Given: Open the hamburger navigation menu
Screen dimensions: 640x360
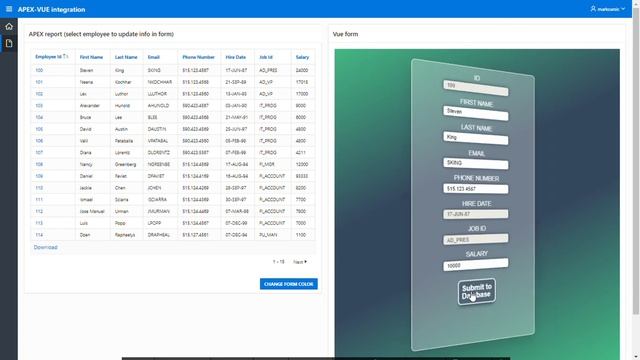Looking at the screenshot, I should click(9, 9).
